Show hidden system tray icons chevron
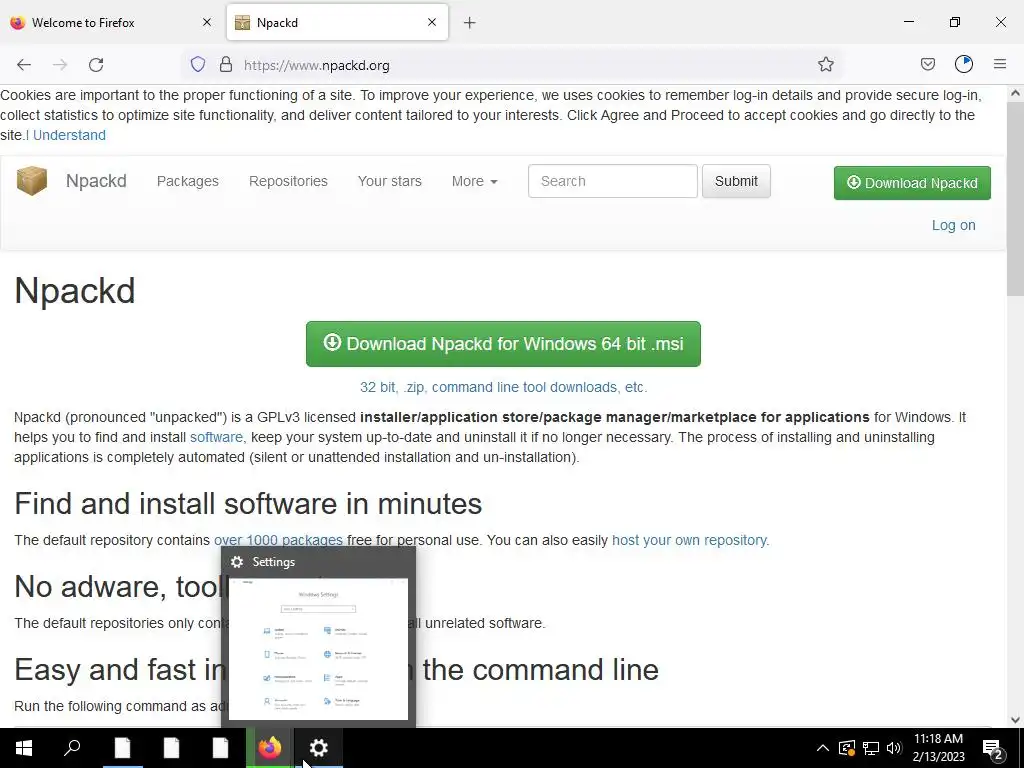This screenshot has width=1024, height=768. pos(823,748)
